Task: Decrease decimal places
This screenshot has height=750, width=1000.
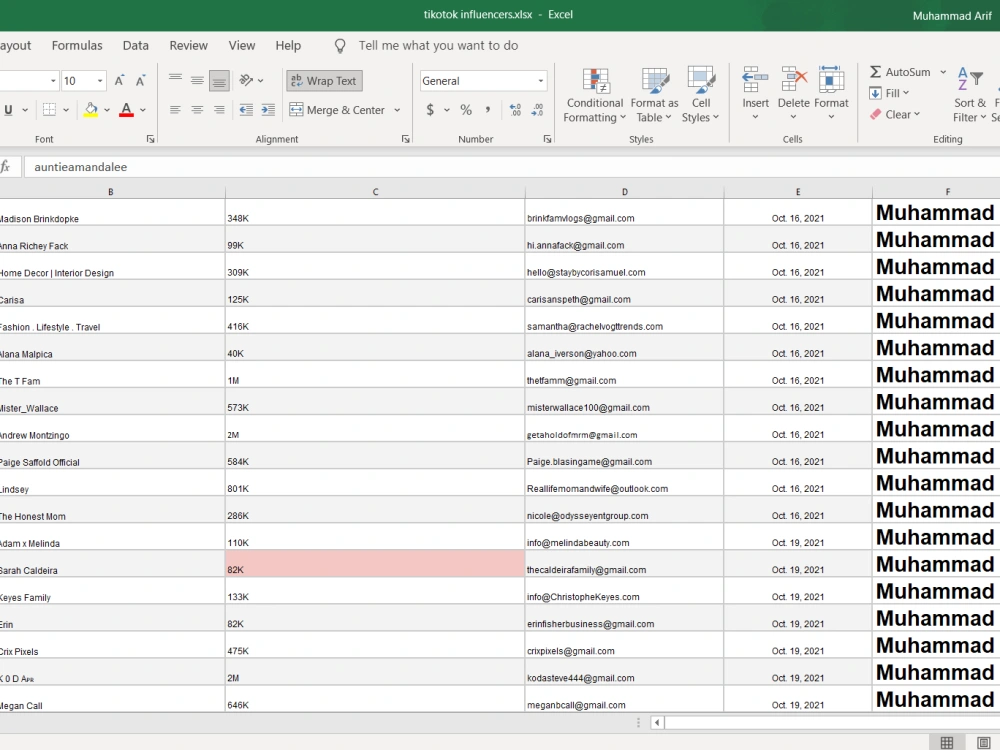Action: click(x=537, y=110)
